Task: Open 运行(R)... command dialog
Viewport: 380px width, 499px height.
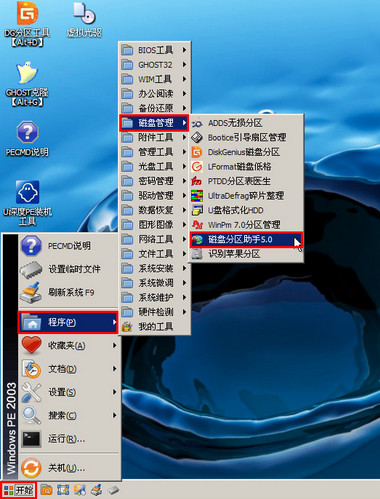Action: point(69,439)
